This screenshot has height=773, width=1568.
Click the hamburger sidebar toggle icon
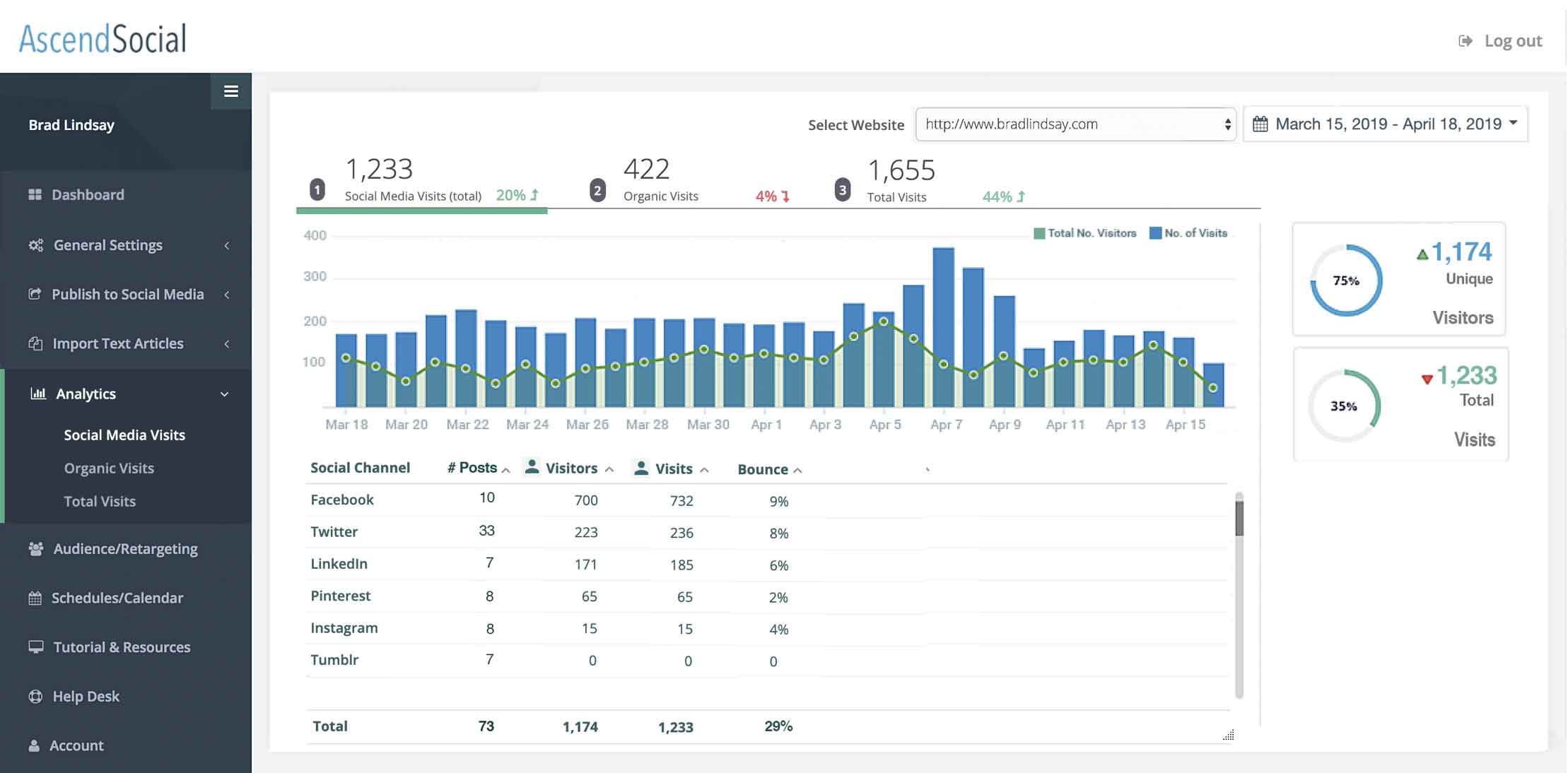[x=230, y=91]
